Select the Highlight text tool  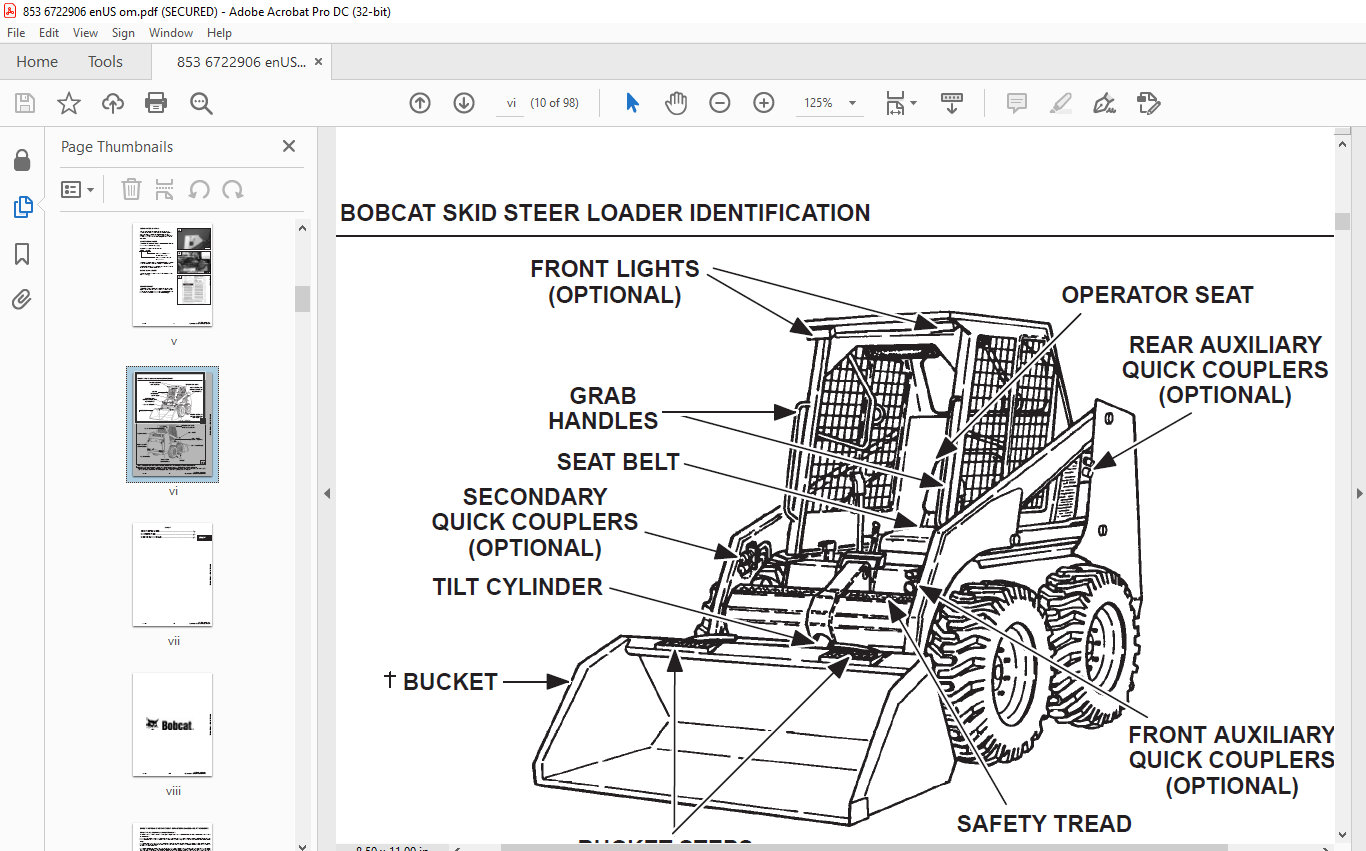tap(1061, 103)
